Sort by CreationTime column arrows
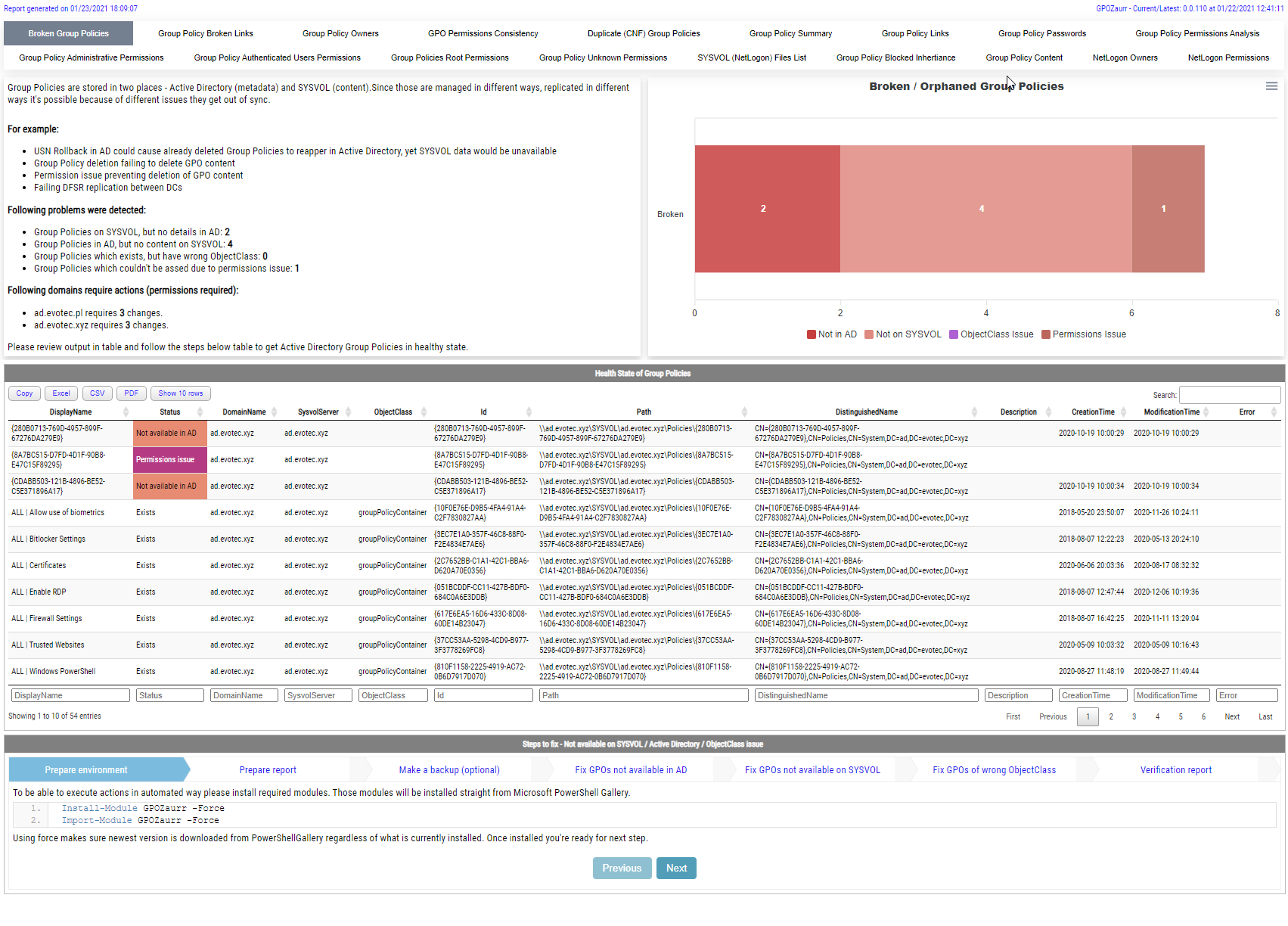This screenshot has height=926, width=1288. point(1123,412)
